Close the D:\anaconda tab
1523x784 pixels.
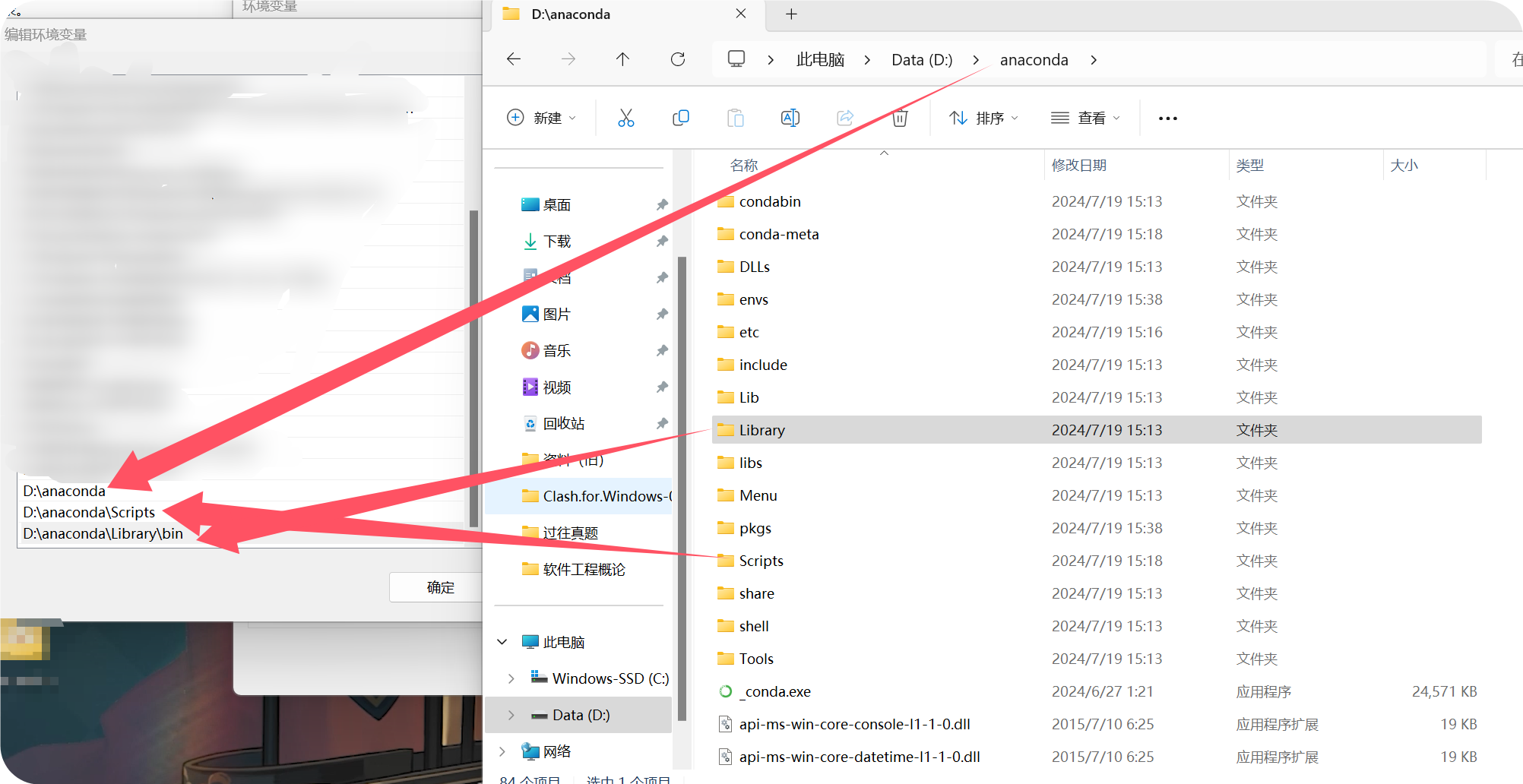coord(741,14)
